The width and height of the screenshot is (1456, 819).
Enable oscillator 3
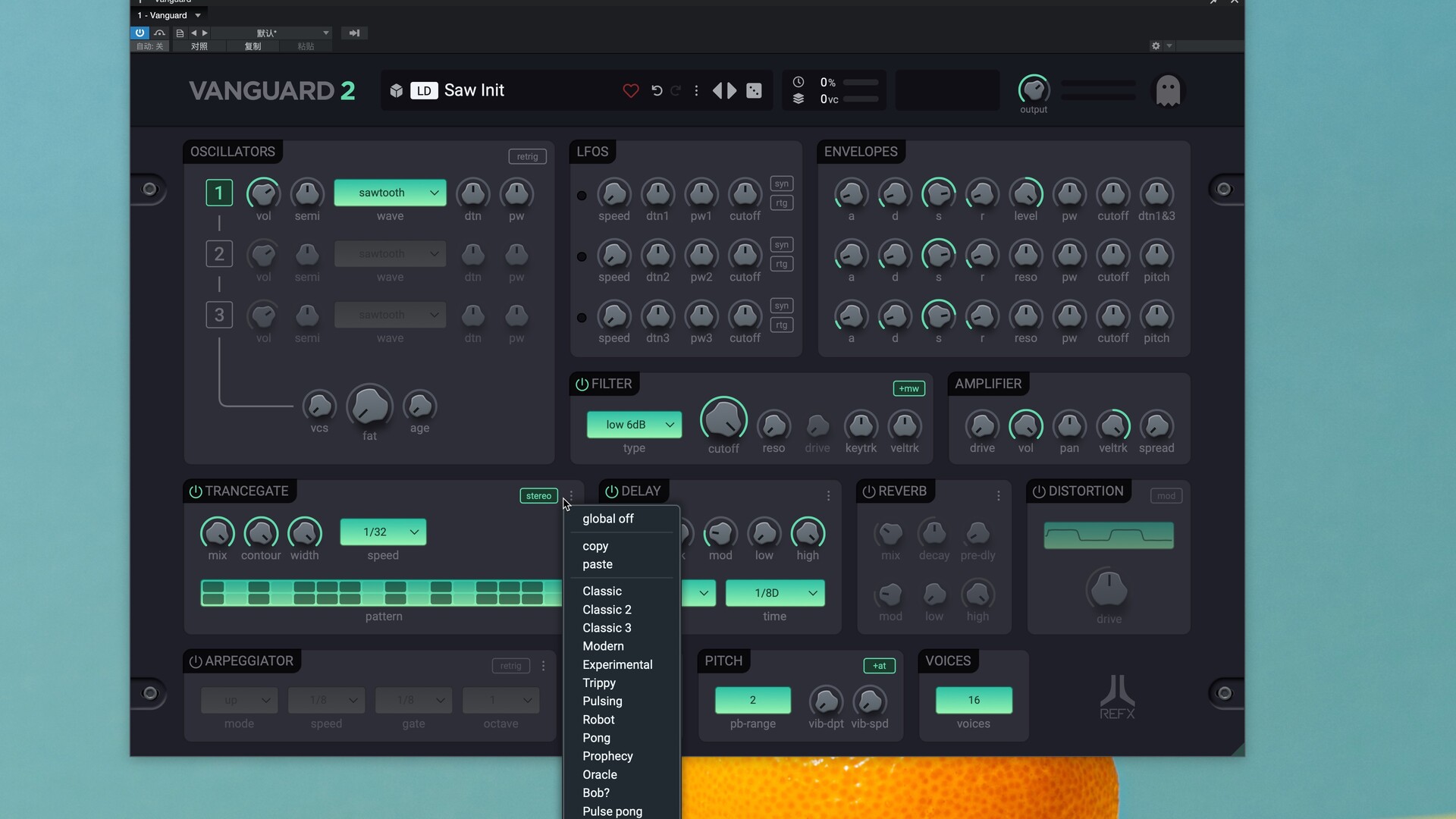click(x=219, y=315)
